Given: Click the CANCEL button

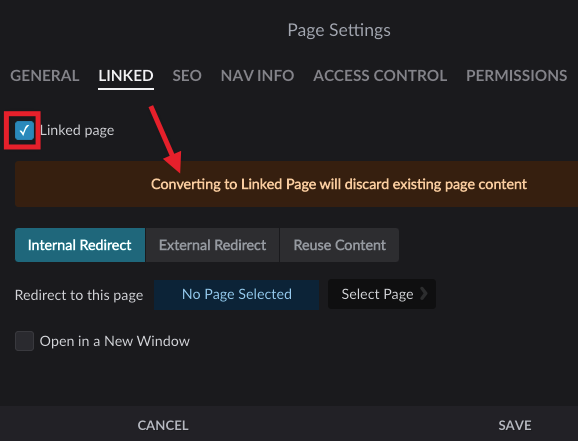Looking at the screenshot, I should 163,425.
